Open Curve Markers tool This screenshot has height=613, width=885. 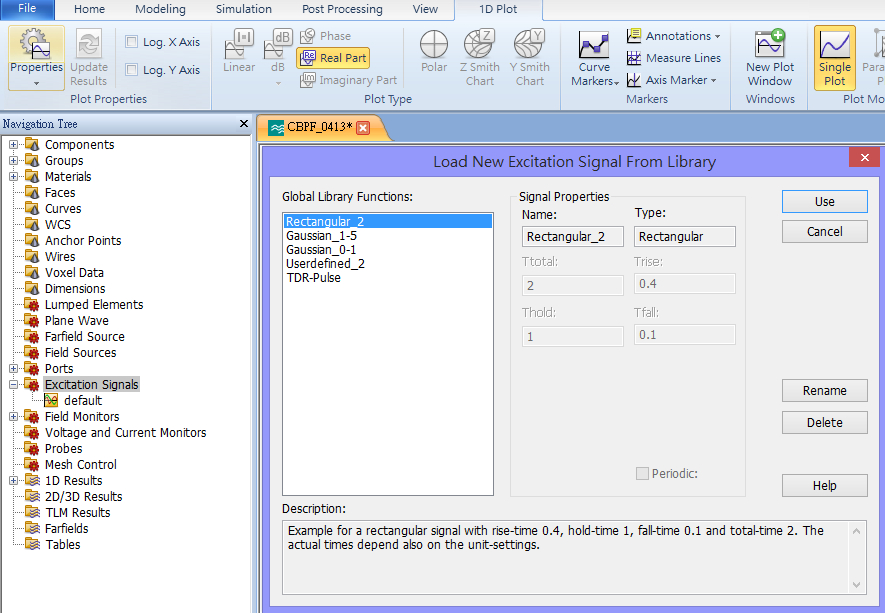point(594,59)
